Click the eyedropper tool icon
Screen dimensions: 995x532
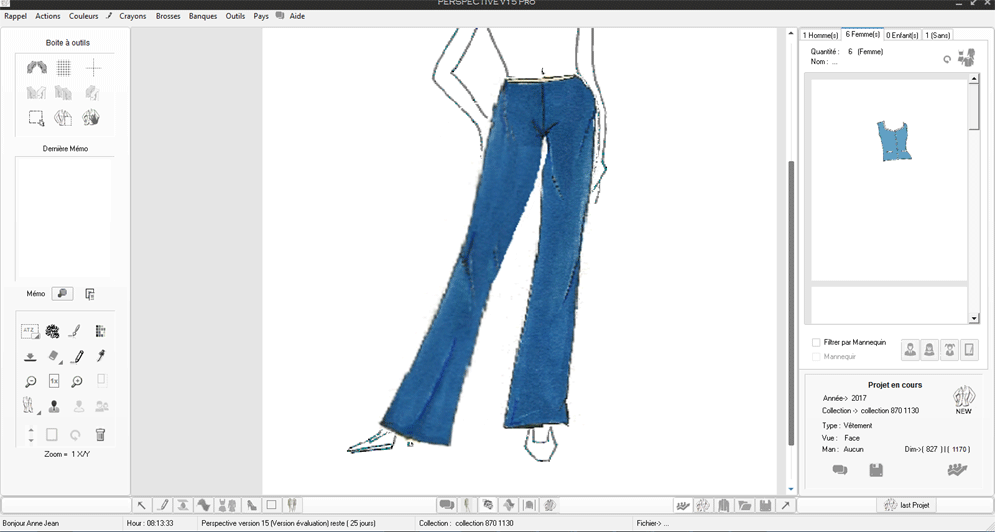[x=100, y=356]
